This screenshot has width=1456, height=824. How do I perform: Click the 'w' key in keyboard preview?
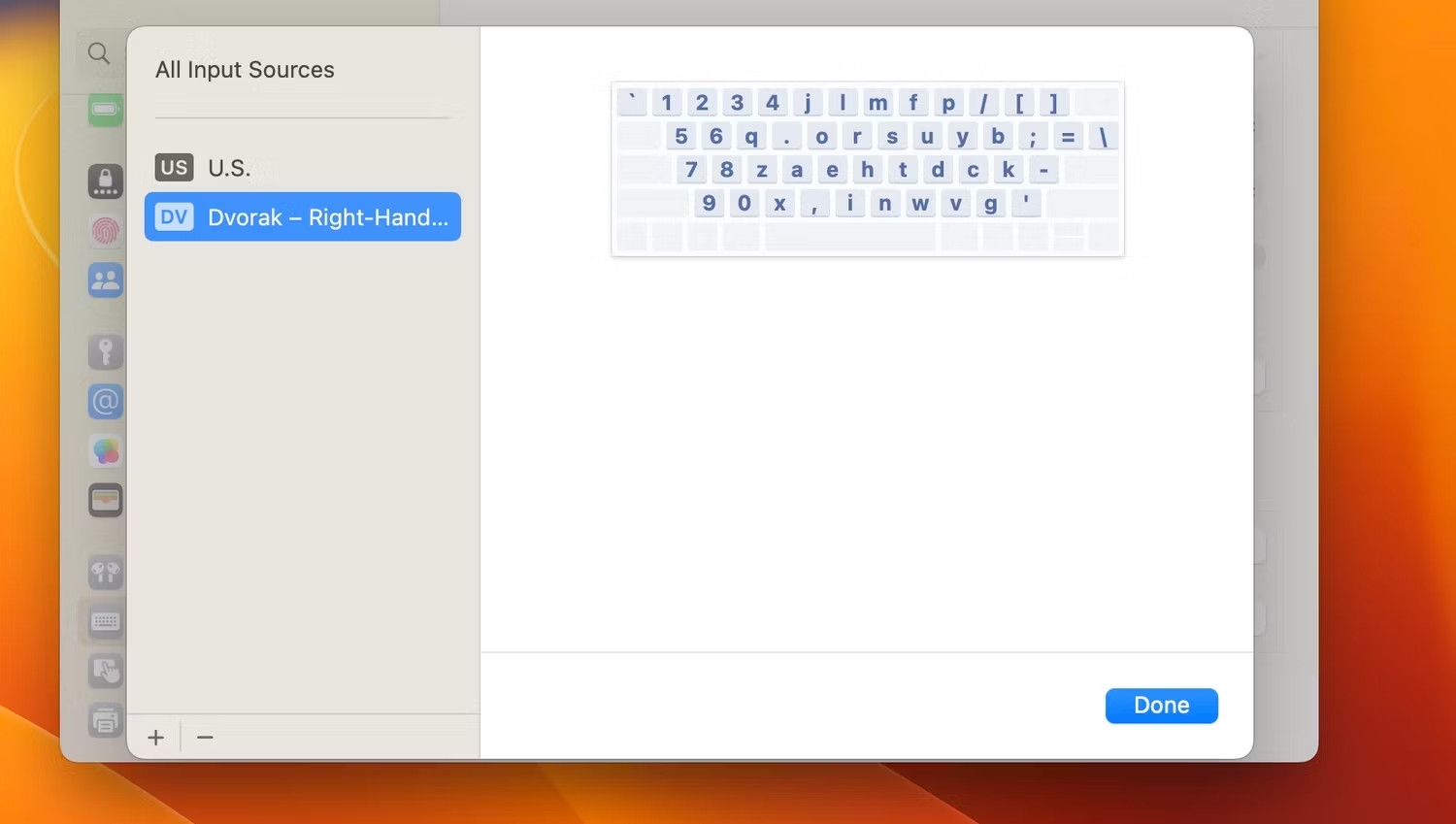click(920, 203)
